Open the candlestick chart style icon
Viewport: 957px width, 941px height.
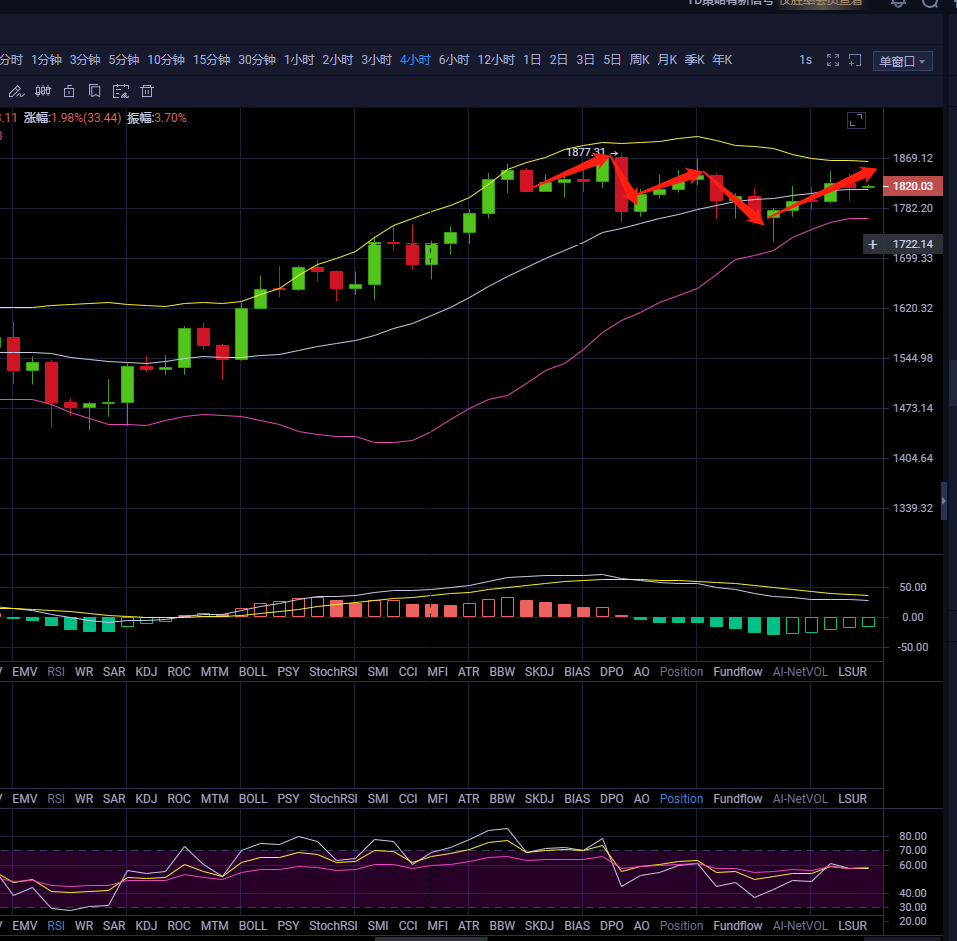click(42, 91)
